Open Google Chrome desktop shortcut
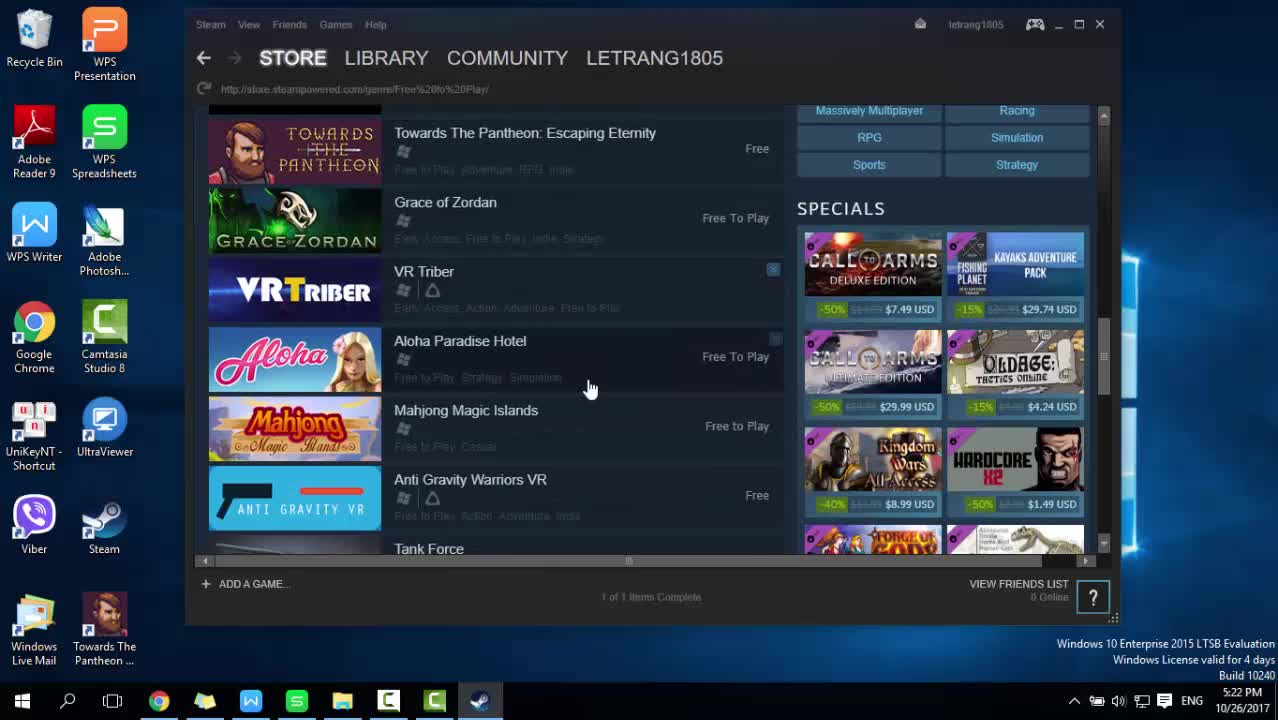This screenshot has height=720, width=1278. (34, 338)
